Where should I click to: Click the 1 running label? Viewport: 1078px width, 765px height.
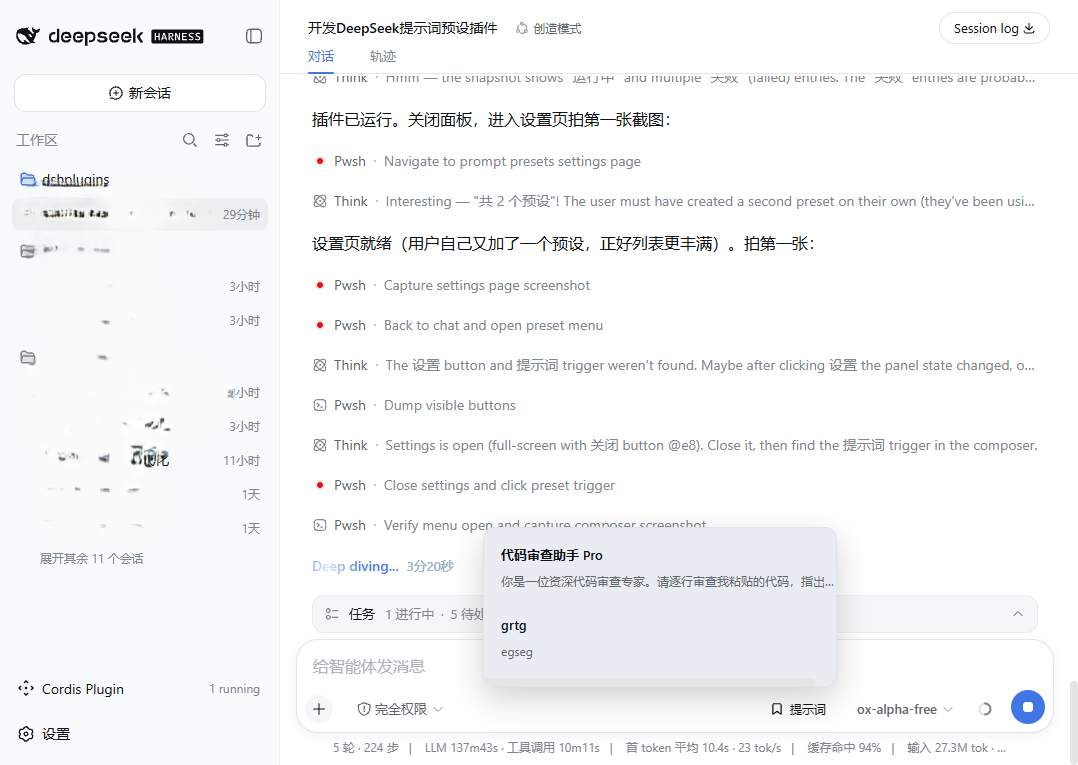tap(234, 689)
